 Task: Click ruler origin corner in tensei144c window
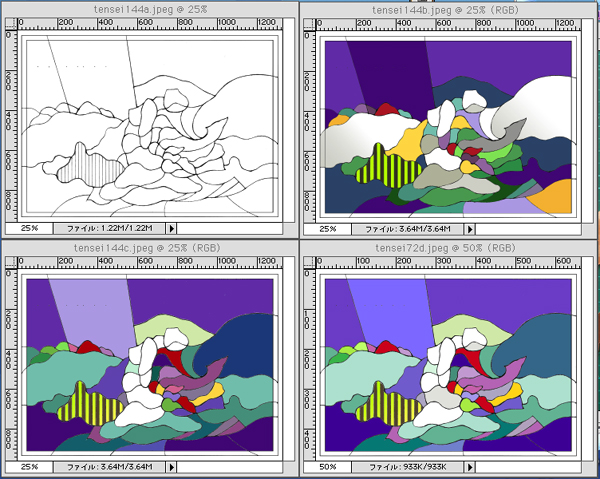(x=8, y=263)
